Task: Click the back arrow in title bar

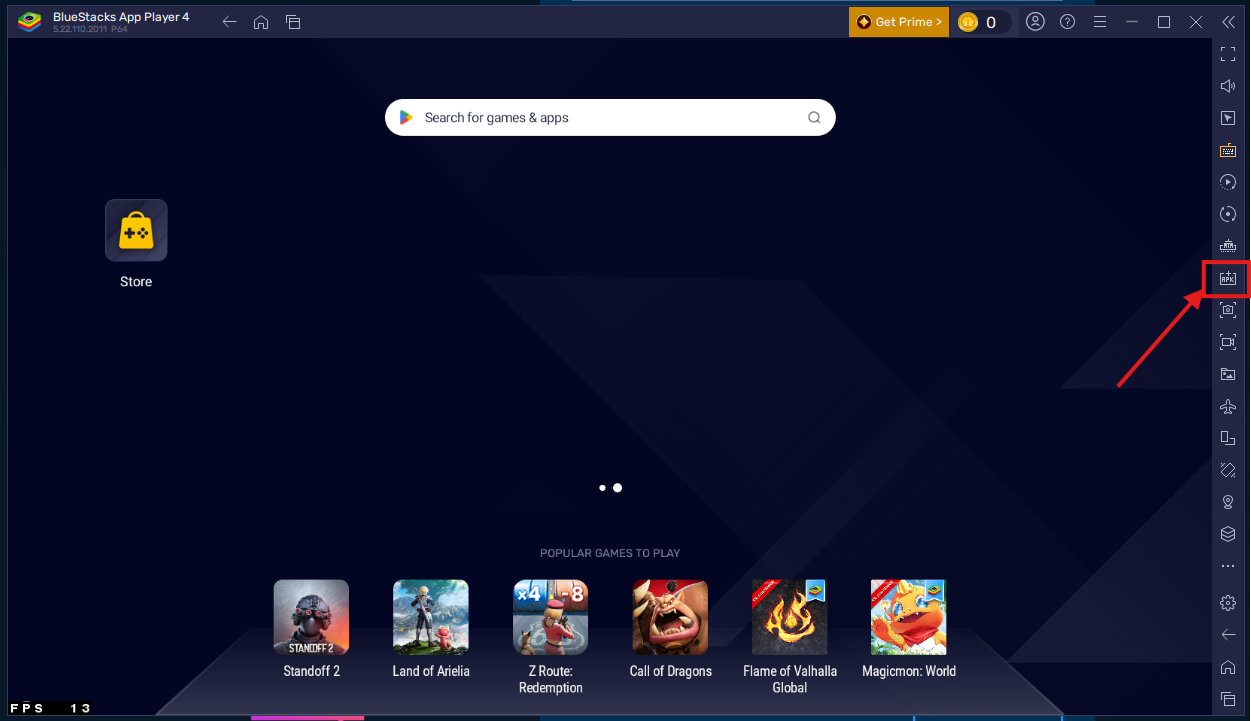Action: point(229,22)
